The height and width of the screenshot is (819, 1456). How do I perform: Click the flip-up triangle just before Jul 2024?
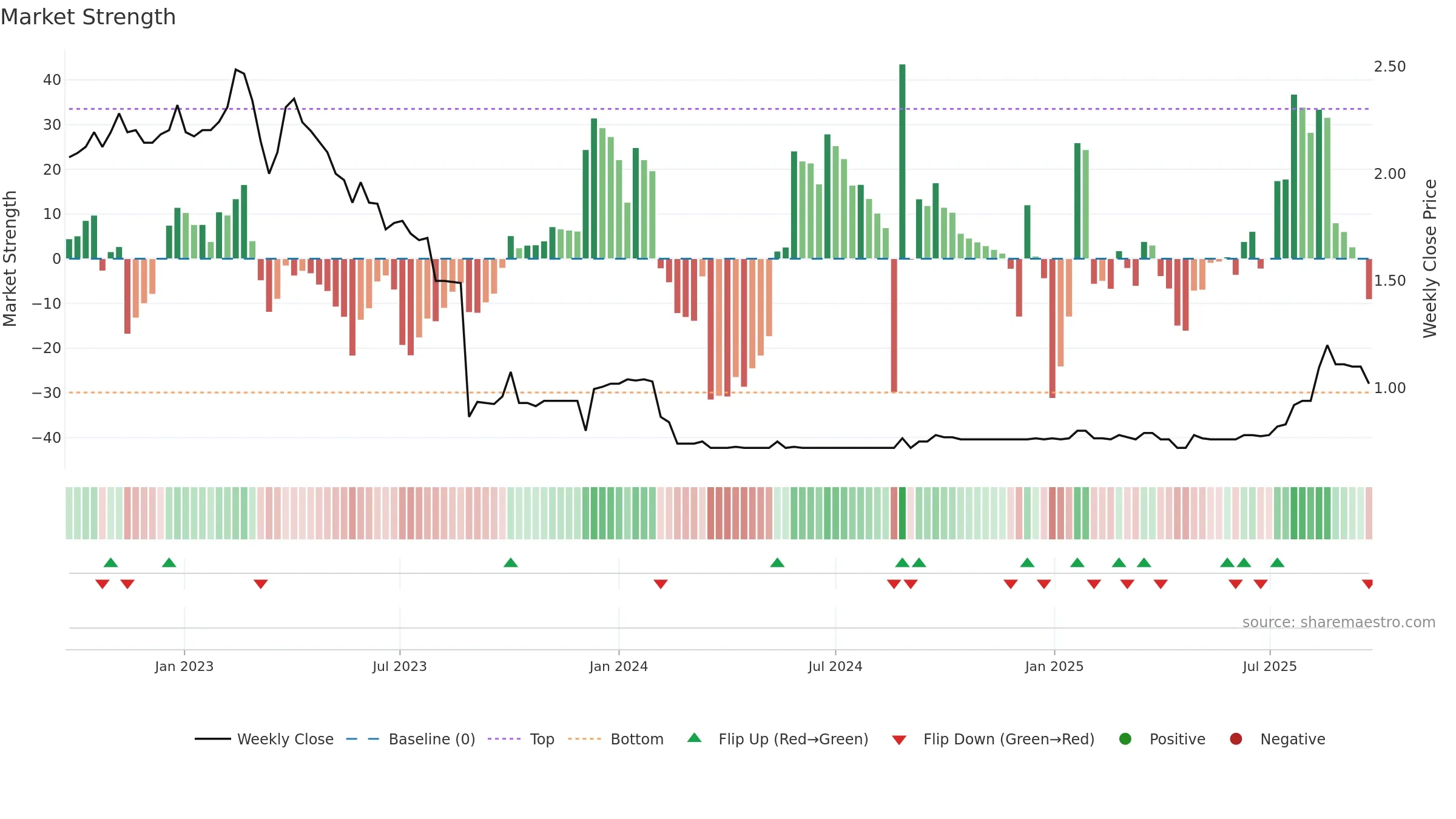(777, 562)
